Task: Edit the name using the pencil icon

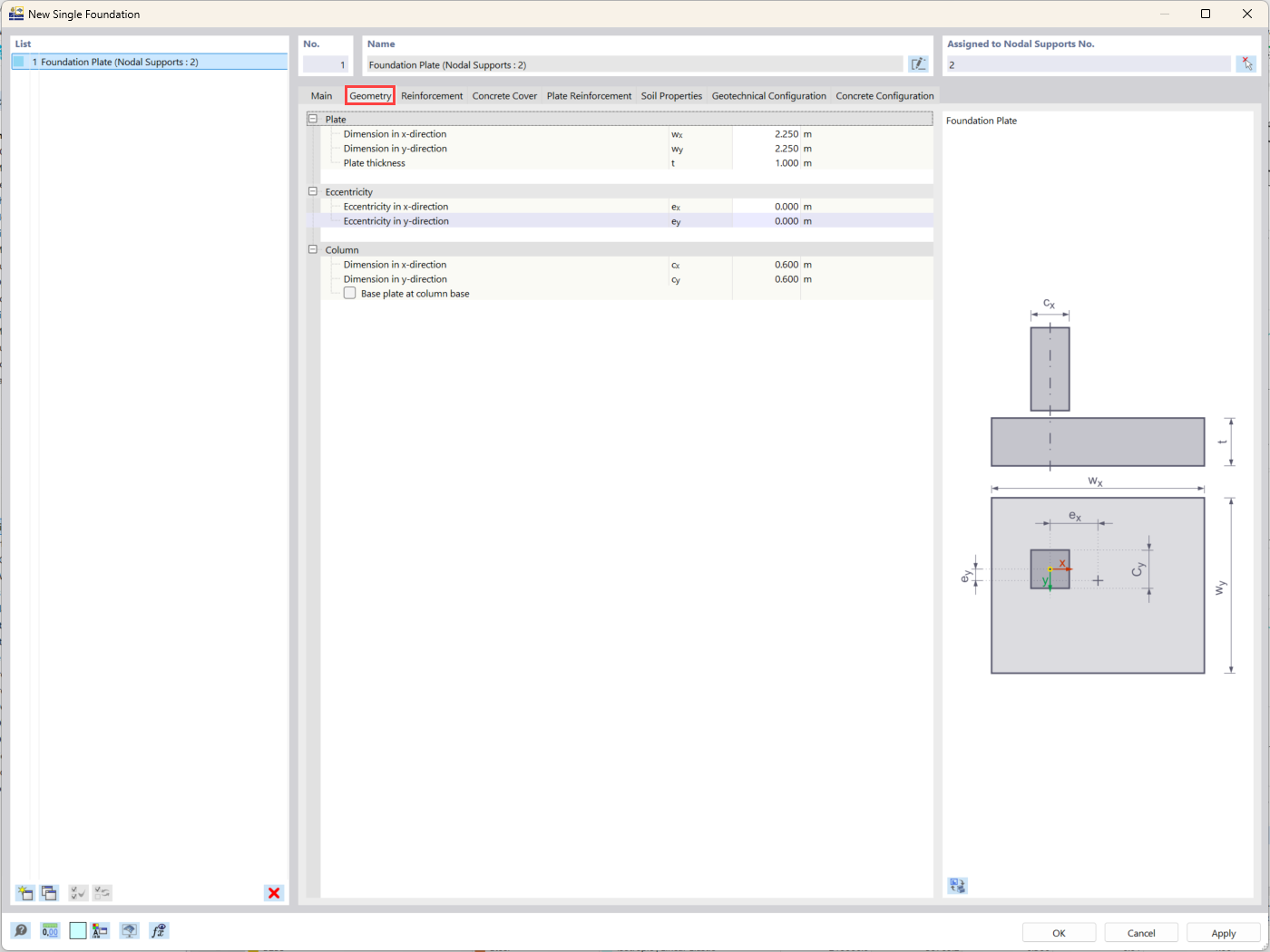Action: pos(918,63)
